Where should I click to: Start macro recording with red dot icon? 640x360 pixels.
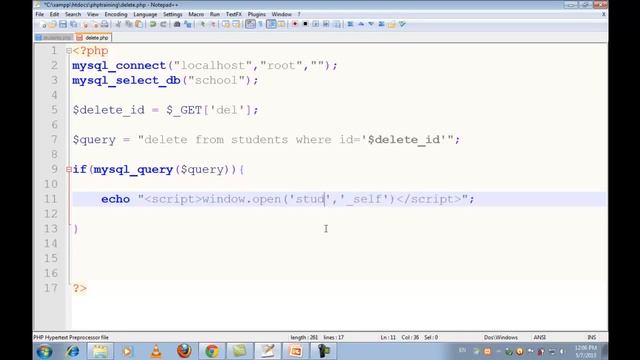click(295, 24)
